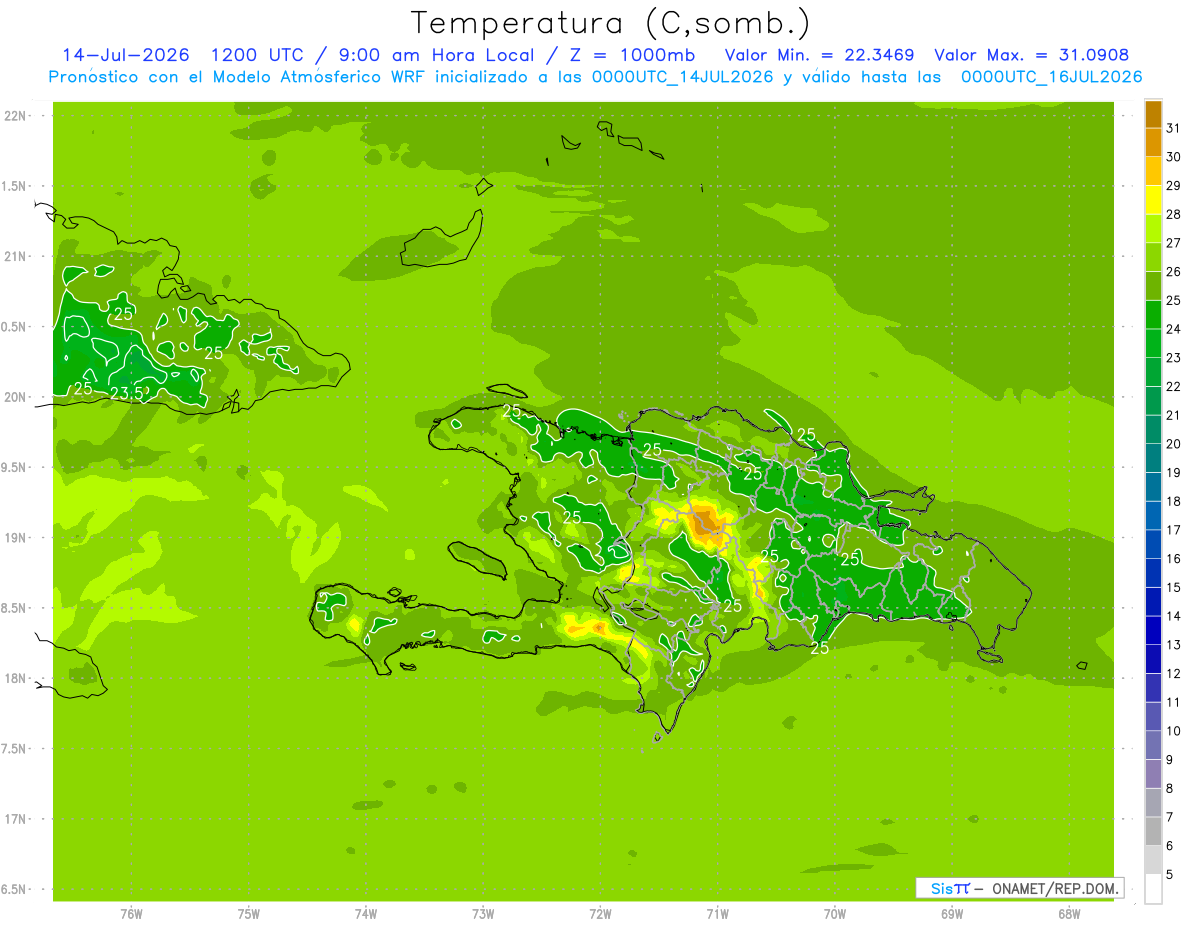Click the gray legend swatch between 6 and 7
This screenshot has width=1200, height=927.
[x=1153, y=832]
